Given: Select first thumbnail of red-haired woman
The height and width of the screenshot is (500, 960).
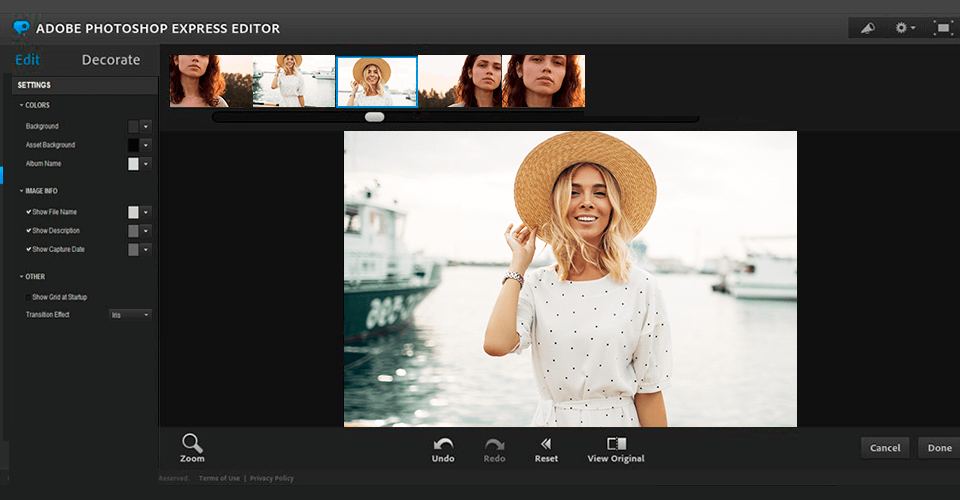Looking at the screenshot, I should click(x=211, y=81).
